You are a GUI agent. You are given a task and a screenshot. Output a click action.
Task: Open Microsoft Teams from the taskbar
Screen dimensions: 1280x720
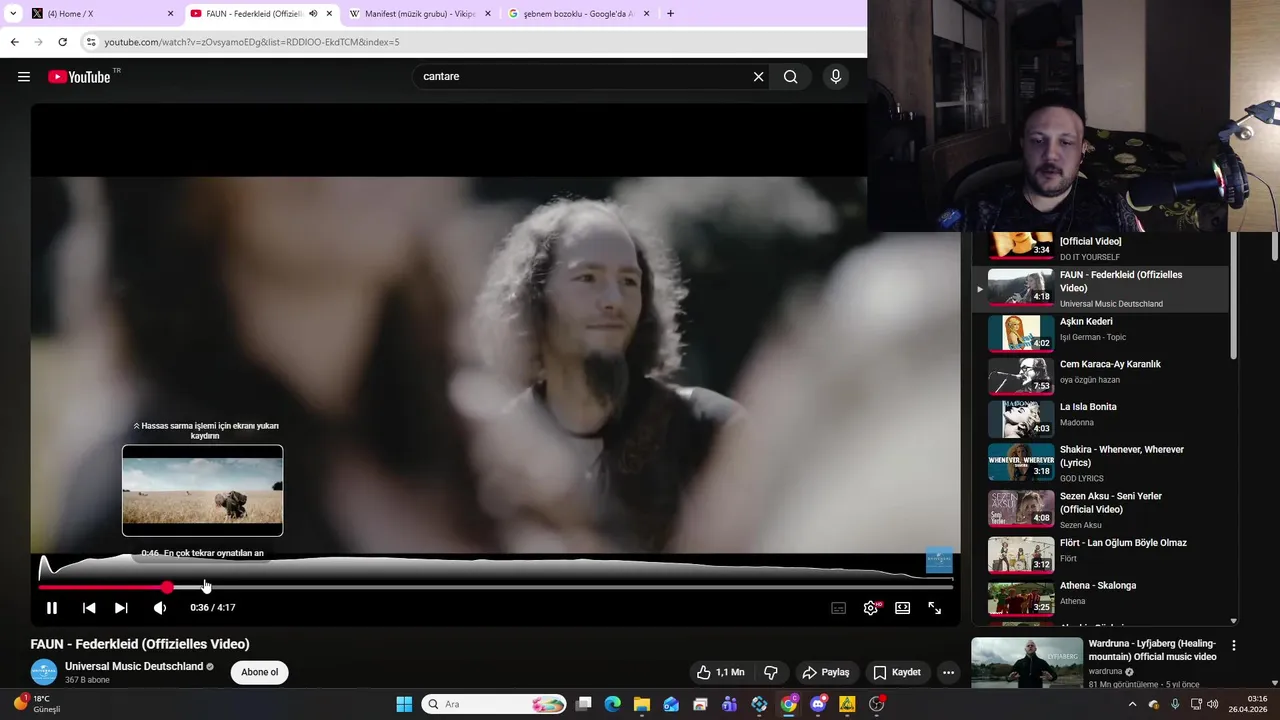[730, 704]
